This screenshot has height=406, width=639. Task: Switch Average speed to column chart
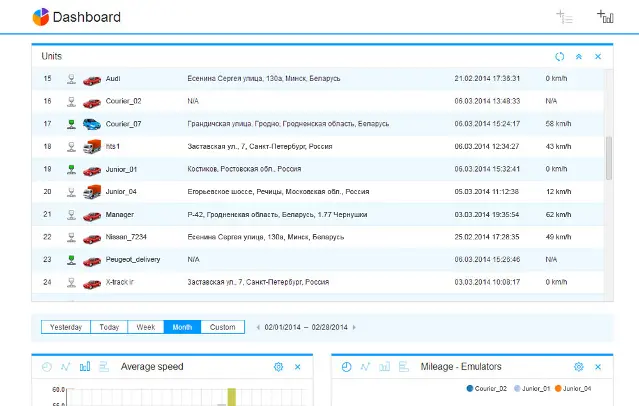pyautogui.click(x=85, y=367)
